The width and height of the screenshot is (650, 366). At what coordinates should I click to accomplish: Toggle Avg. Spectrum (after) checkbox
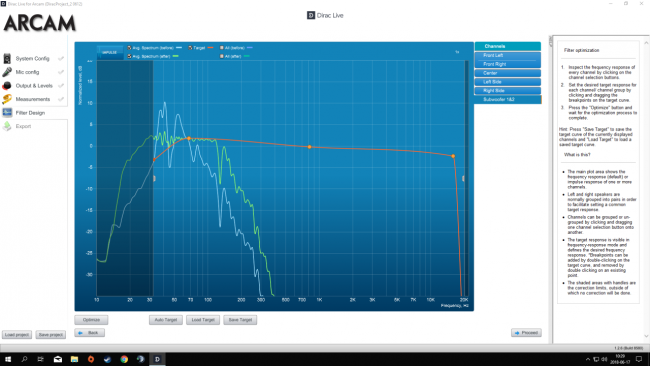129,56
